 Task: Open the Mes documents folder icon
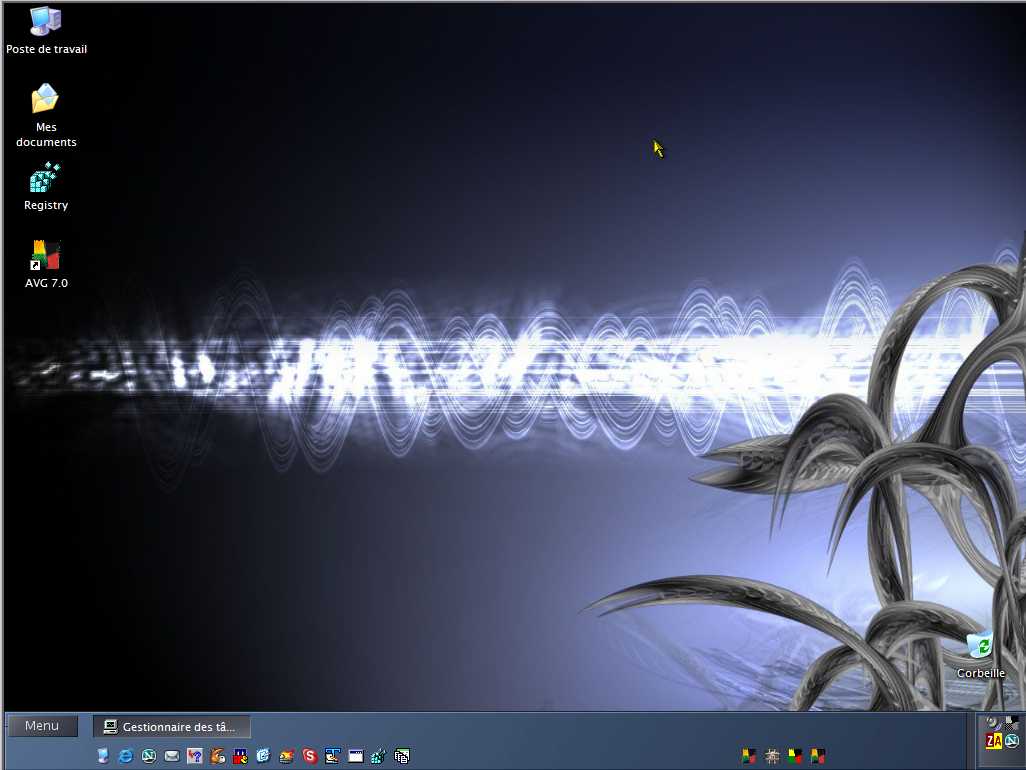click(x=46, y=99)
